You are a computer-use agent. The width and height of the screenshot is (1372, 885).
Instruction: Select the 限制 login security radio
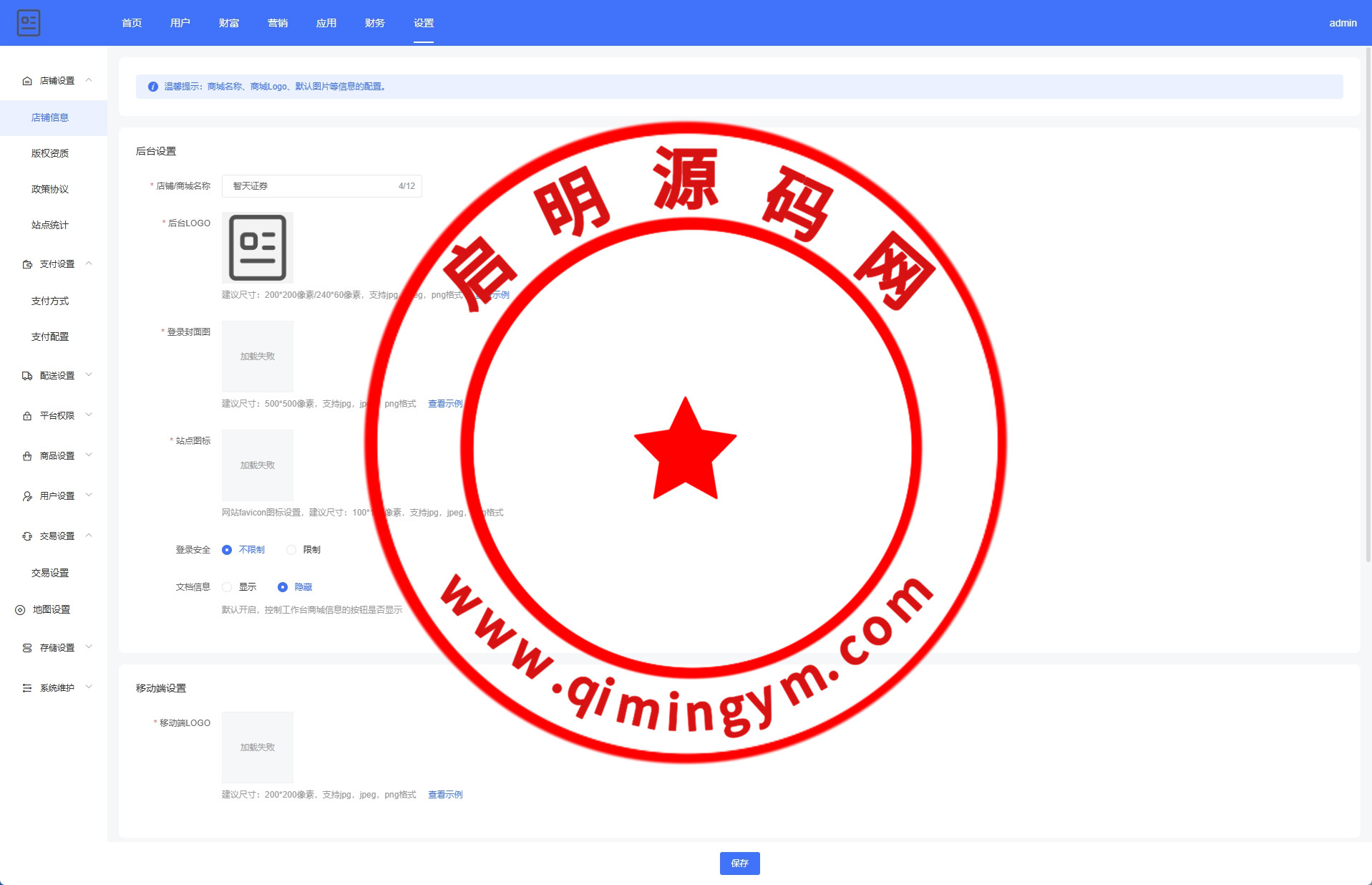click(x=291, y=550)
